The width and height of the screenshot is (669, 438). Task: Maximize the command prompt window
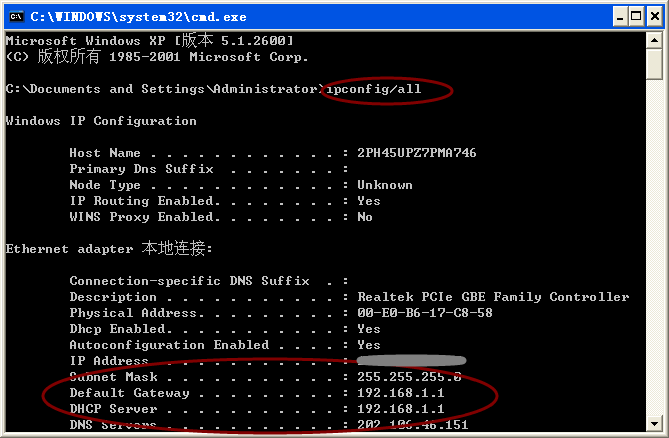[x=636, y=17]
